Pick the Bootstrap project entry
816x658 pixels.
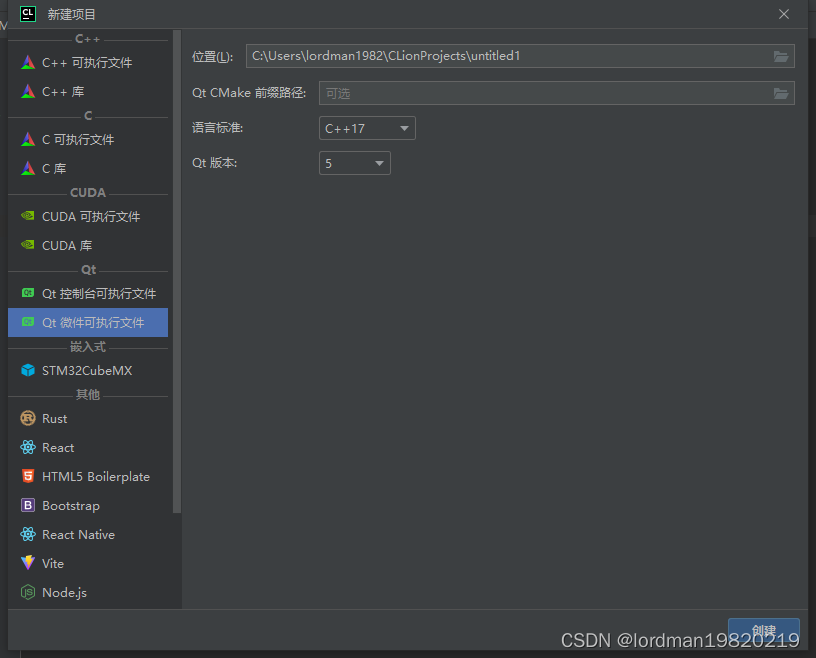click(x=88, y=505)
